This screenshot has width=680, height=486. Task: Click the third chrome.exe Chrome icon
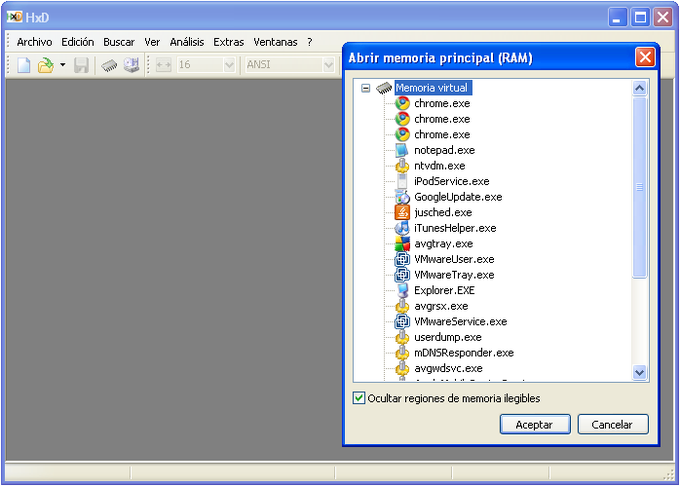tap(402, 134)
